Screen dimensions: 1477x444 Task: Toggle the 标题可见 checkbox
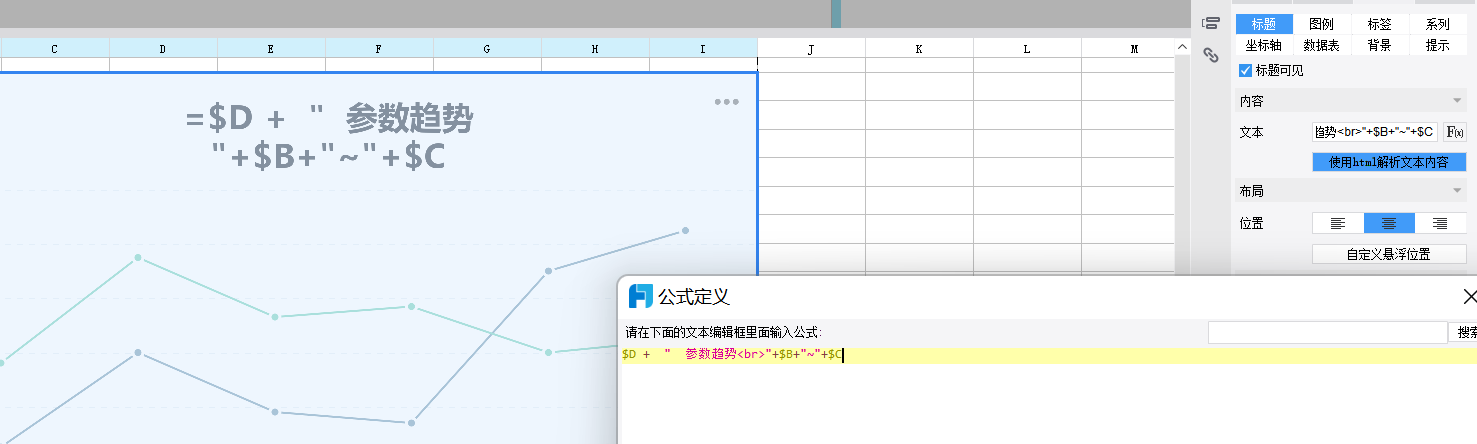(1245, 71)
